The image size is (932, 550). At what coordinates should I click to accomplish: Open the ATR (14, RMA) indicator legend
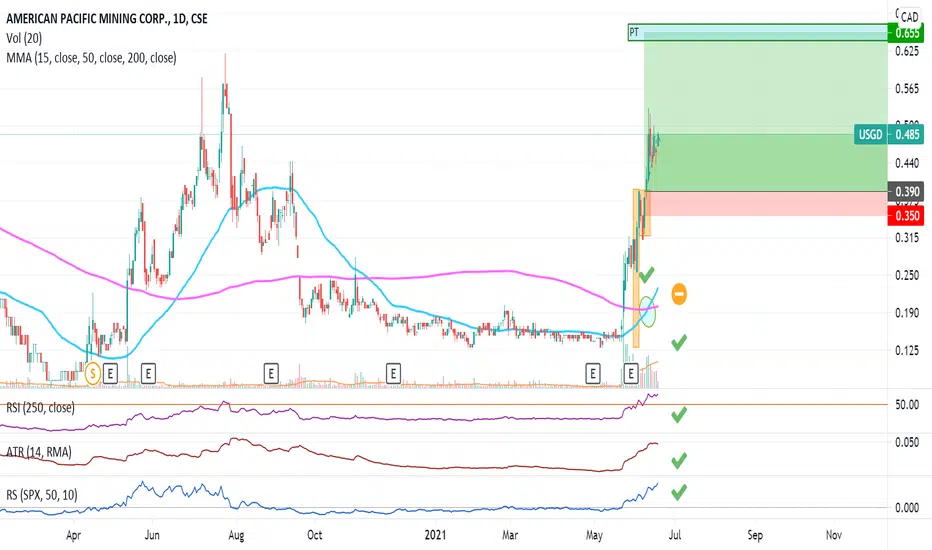click(x=39, y=452)
